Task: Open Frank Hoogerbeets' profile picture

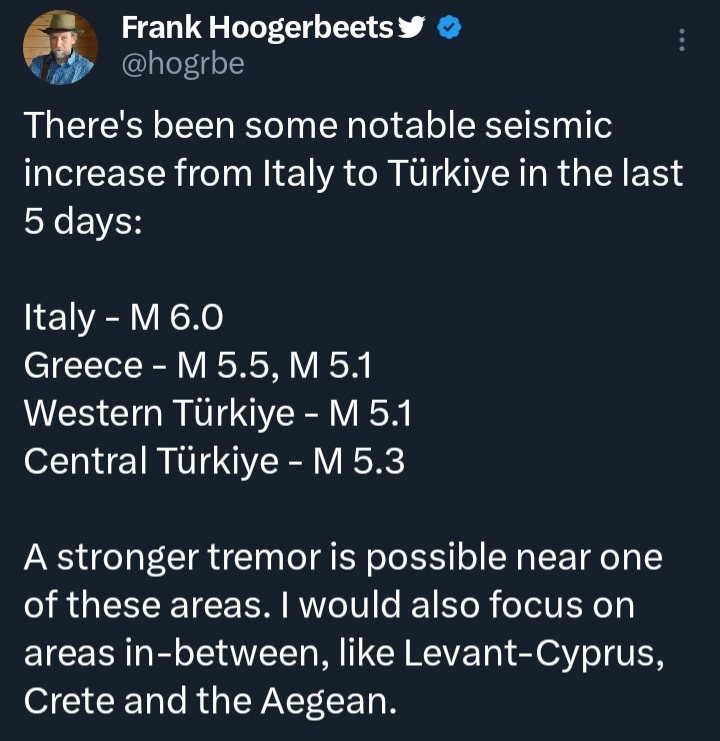Action: (60, 48)
